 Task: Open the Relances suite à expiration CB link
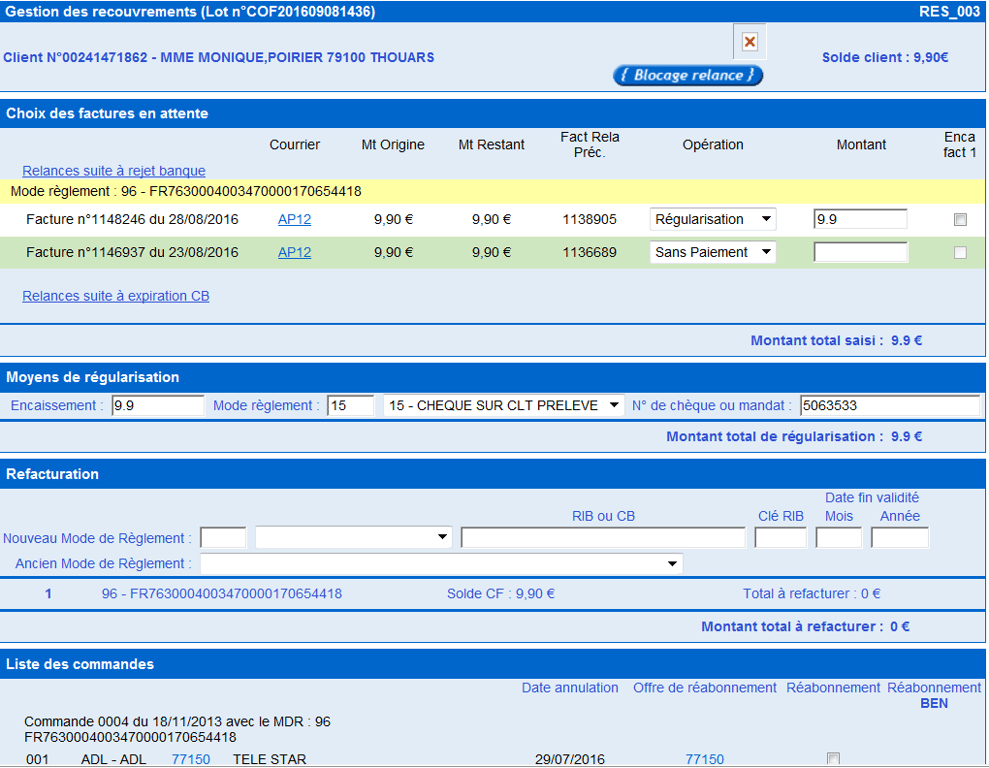click(116, 296)
